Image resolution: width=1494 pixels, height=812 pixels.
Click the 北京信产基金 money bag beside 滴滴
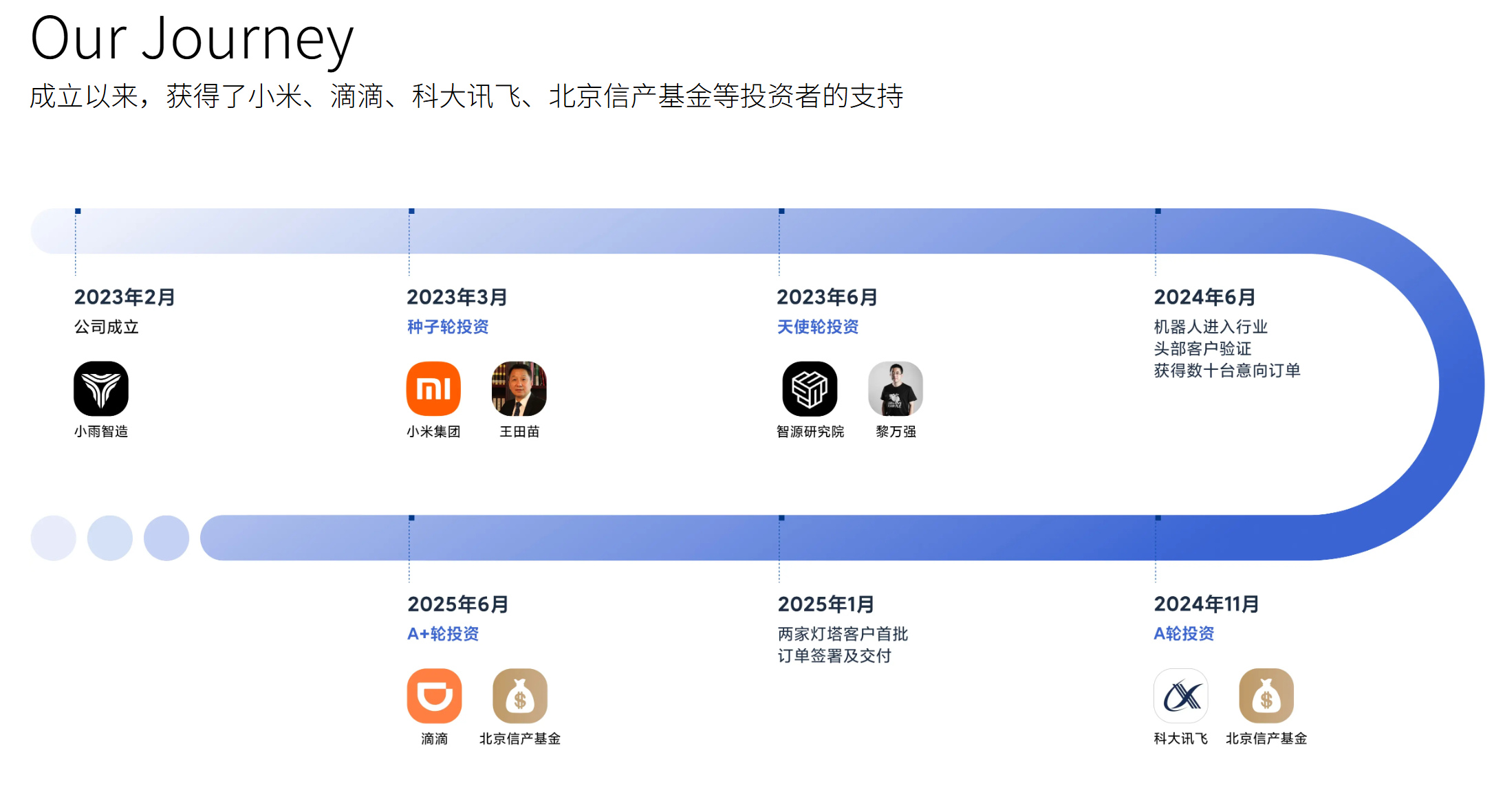coord(519,696)
